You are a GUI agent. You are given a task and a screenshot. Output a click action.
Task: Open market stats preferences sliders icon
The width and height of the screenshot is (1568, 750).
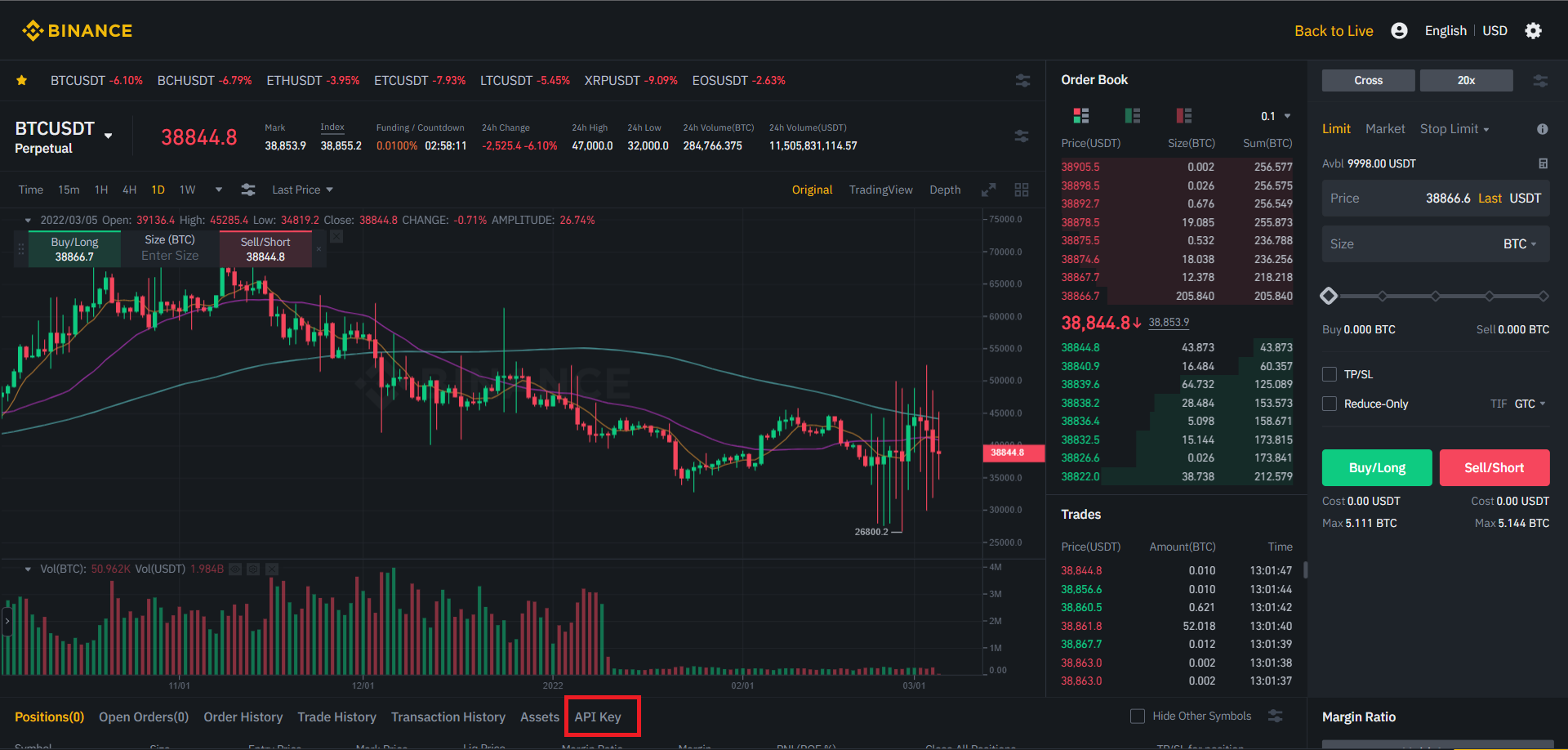click(x=1022, y=136)
